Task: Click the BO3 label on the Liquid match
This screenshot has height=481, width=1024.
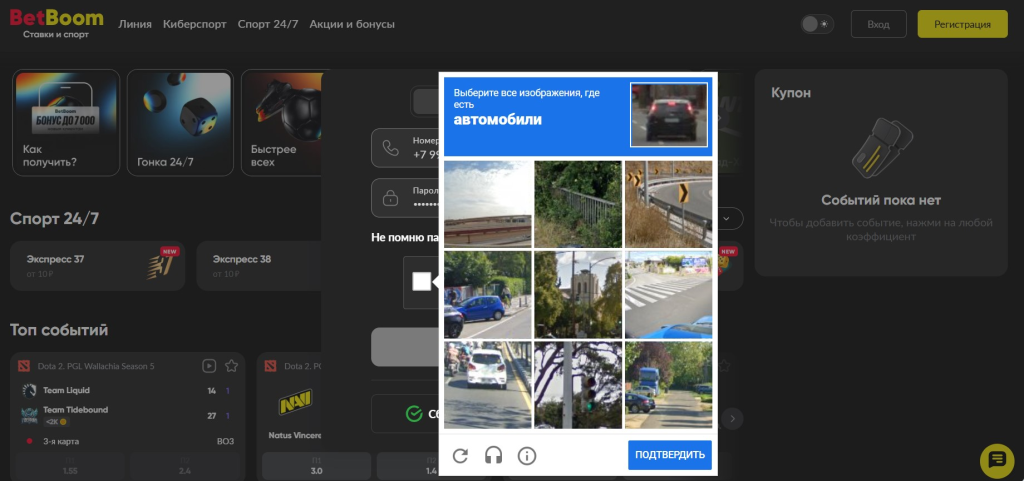Action: pos(225,441)
